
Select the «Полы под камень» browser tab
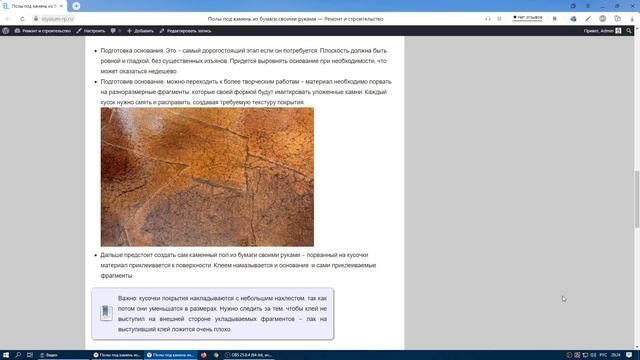33,6
